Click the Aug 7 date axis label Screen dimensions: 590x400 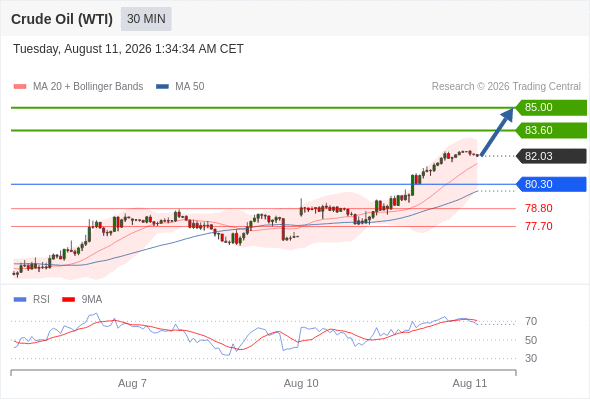tap(132, 383)
